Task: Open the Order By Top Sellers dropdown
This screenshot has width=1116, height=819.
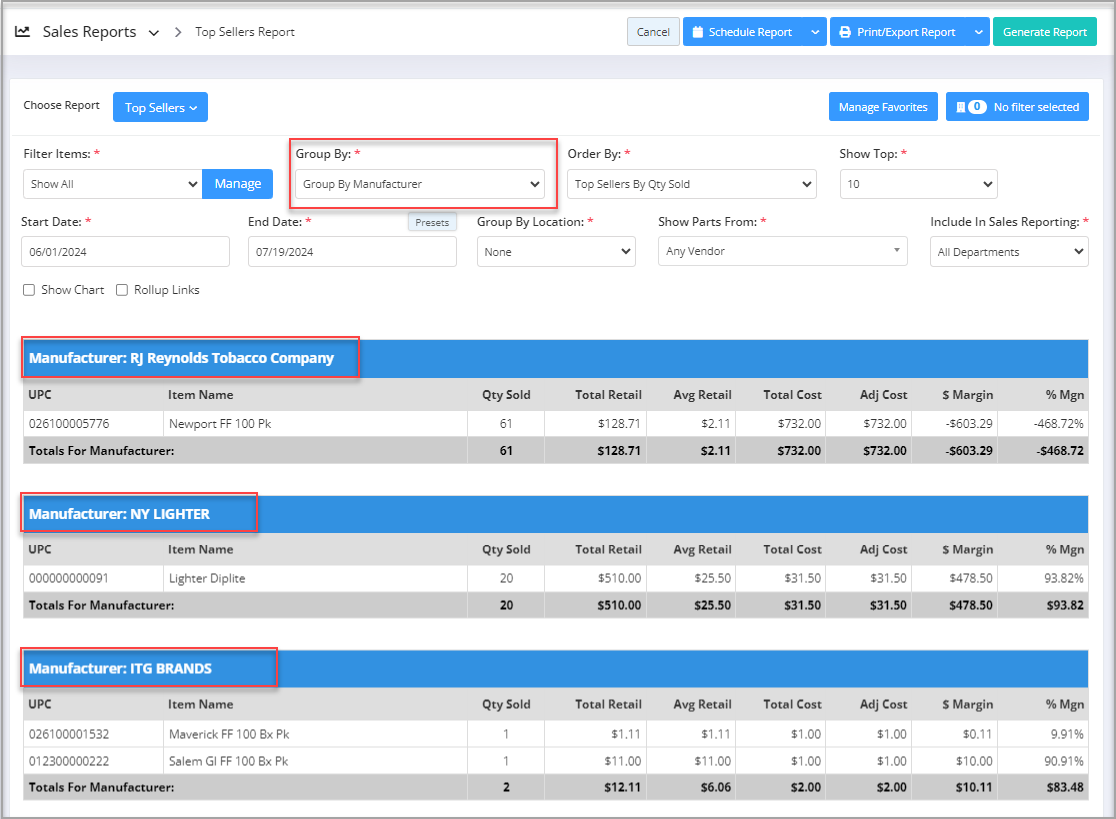Action: (692, 184)
